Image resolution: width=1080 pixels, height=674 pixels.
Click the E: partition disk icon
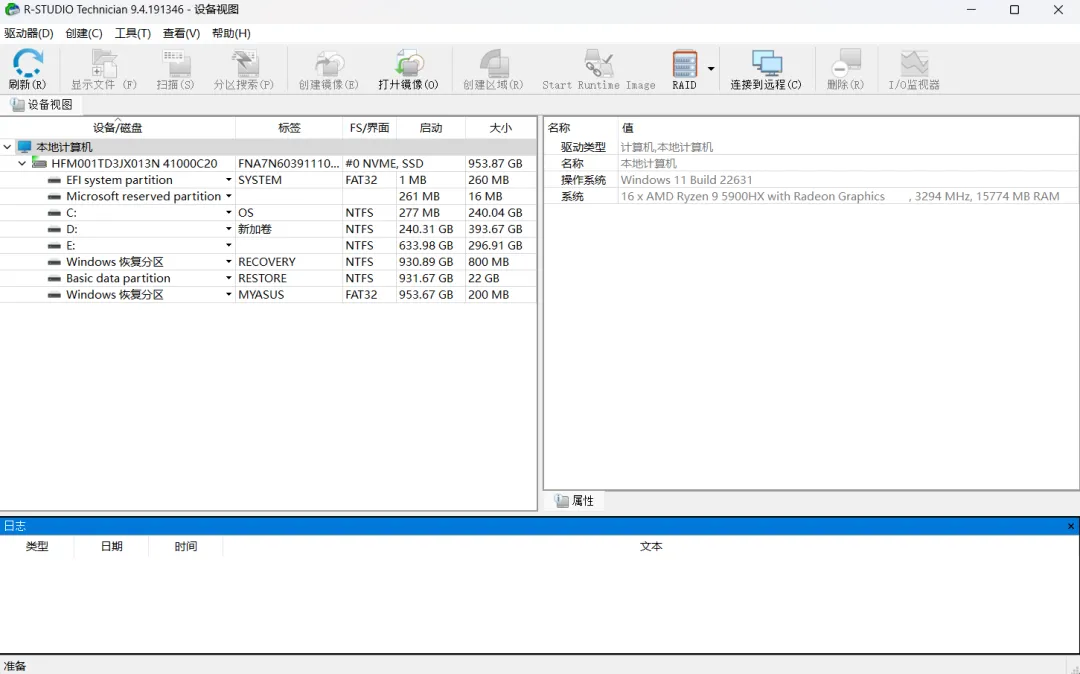pos(54,246)
